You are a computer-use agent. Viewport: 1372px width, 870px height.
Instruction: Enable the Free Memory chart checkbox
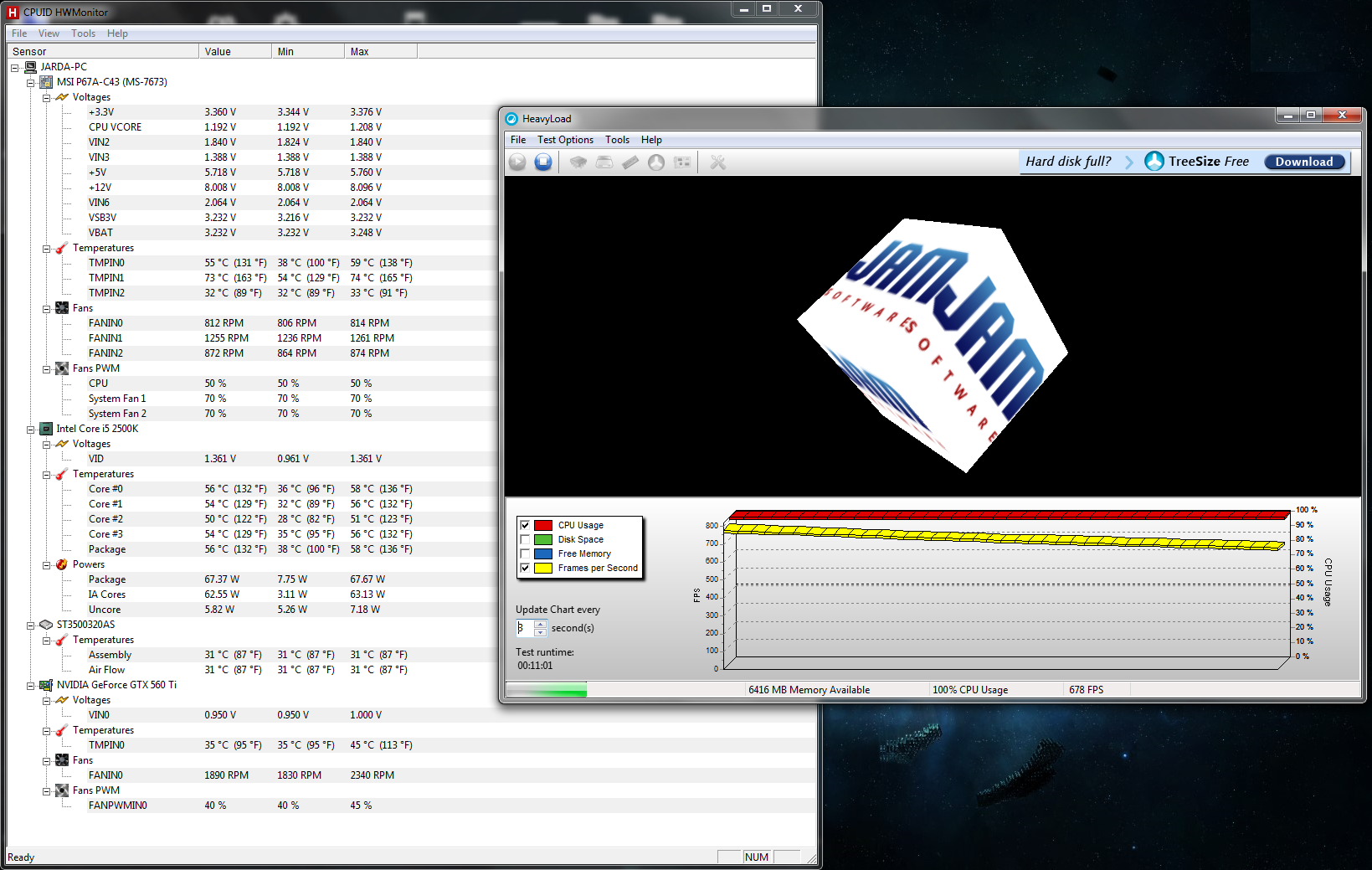pyautogui.click(x=525, y=553)
